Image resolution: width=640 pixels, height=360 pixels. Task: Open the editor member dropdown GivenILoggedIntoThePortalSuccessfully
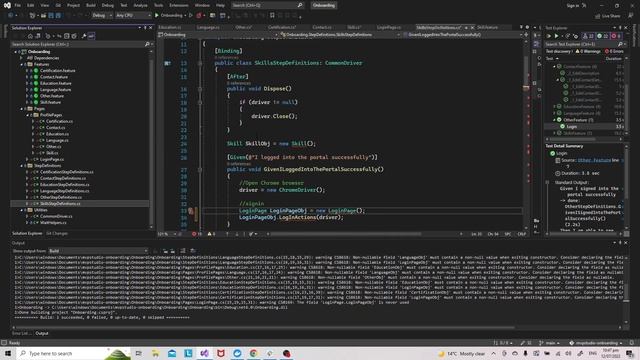pos(462,35)
